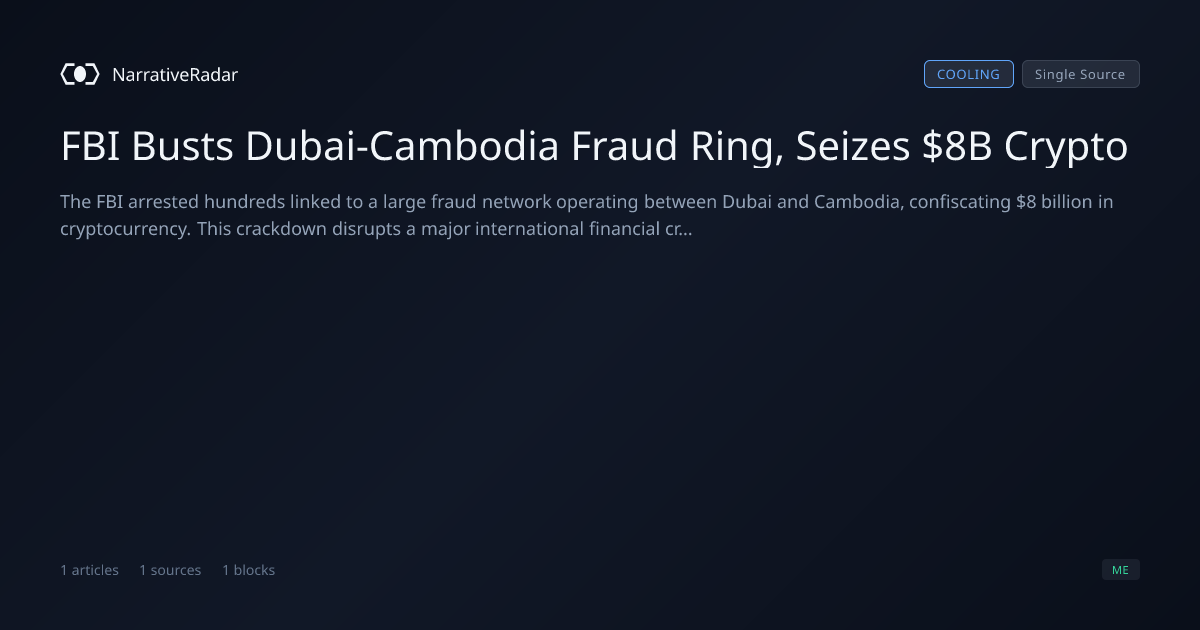The image size is (1200, 630).
Task: Click "Fraud Ring" in the headline
Action: click(678, 147)
